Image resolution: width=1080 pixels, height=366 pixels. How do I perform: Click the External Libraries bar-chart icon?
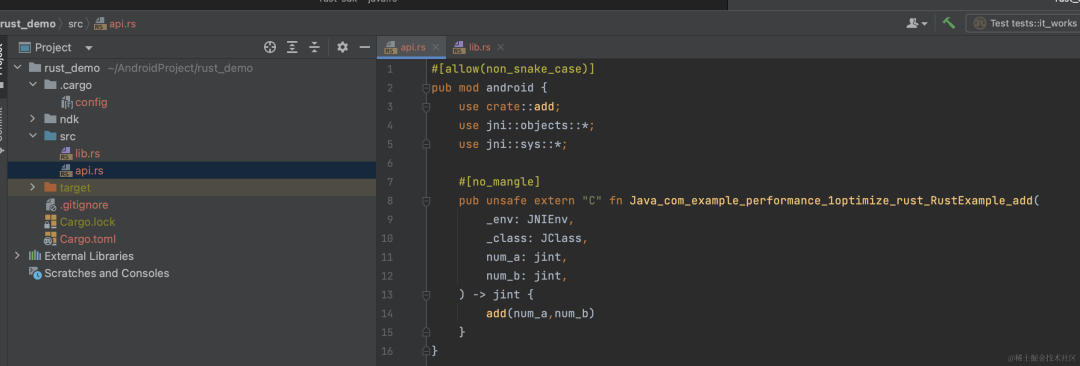[x=34, y=256]
